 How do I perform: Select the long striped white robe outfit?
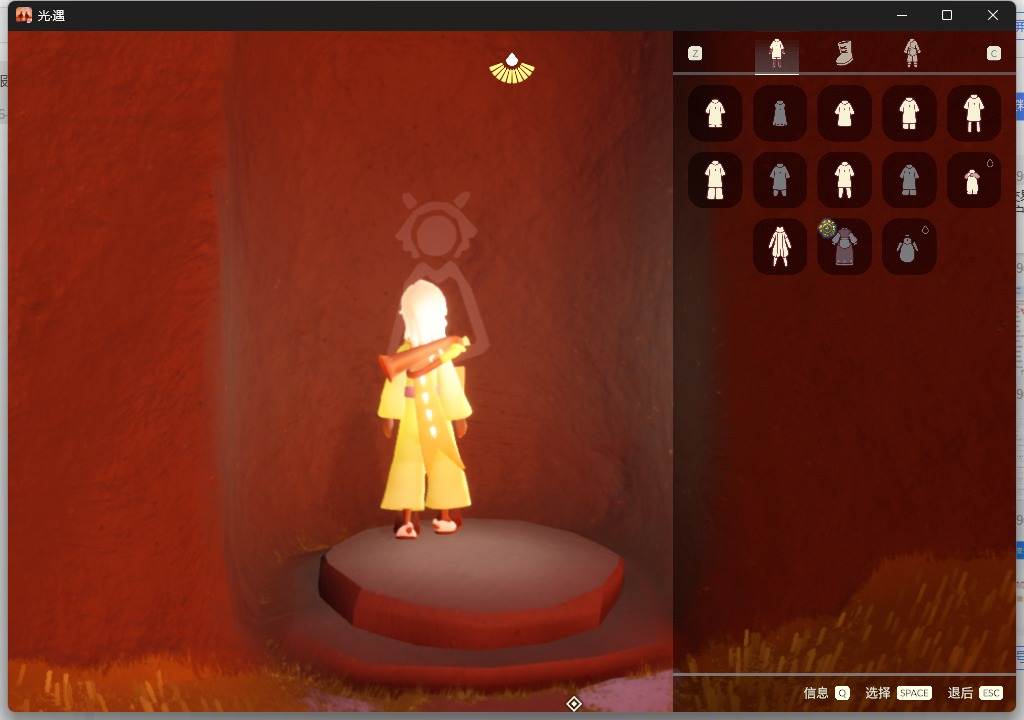[780, 246]
